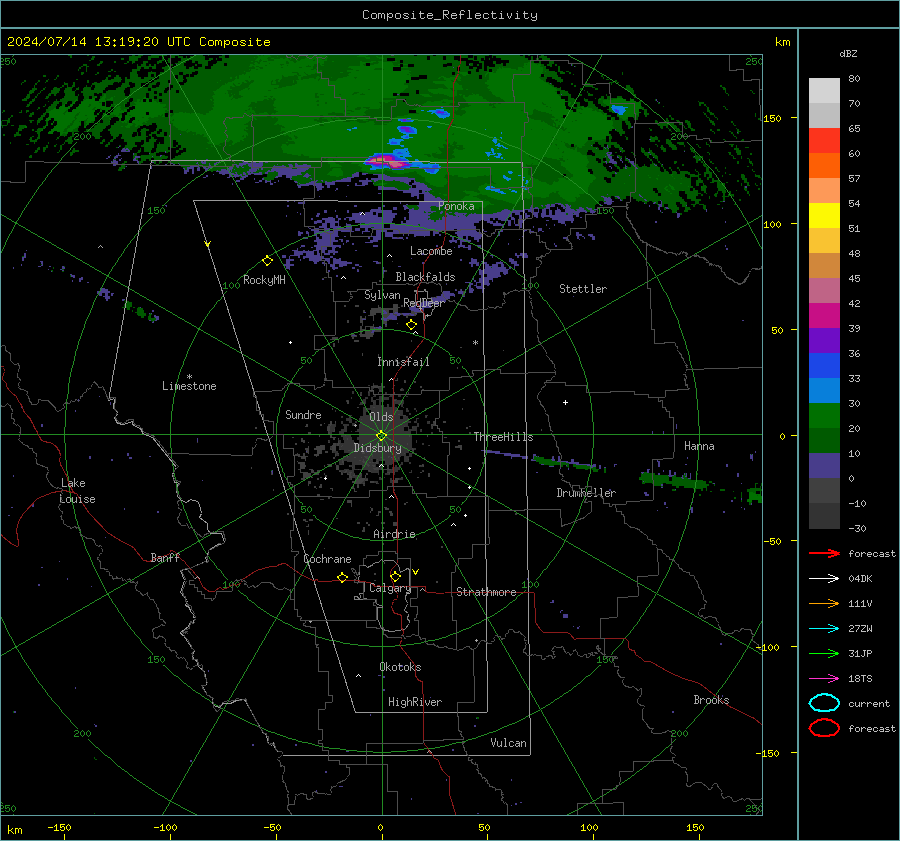Click the red 60–65 dBZ swatch
This screenshot has height=841, width=900.
point(824,140)
